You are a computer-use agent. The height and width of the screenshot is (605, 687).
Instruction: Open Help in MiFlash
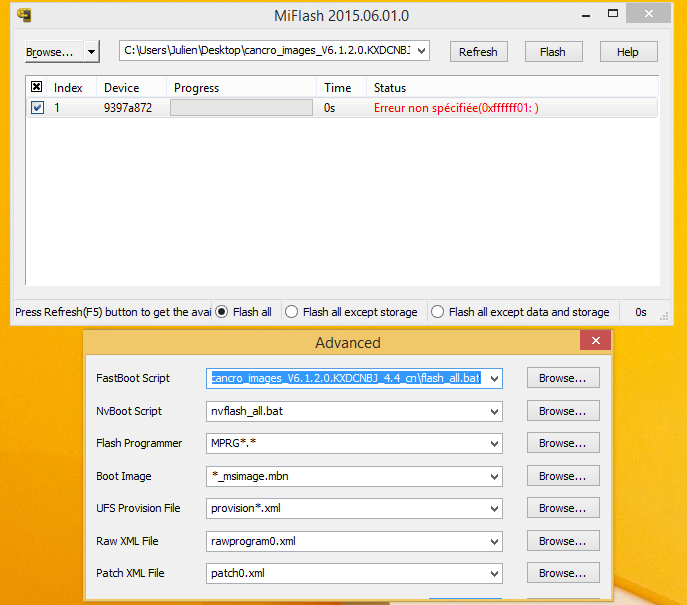point(628,52)
